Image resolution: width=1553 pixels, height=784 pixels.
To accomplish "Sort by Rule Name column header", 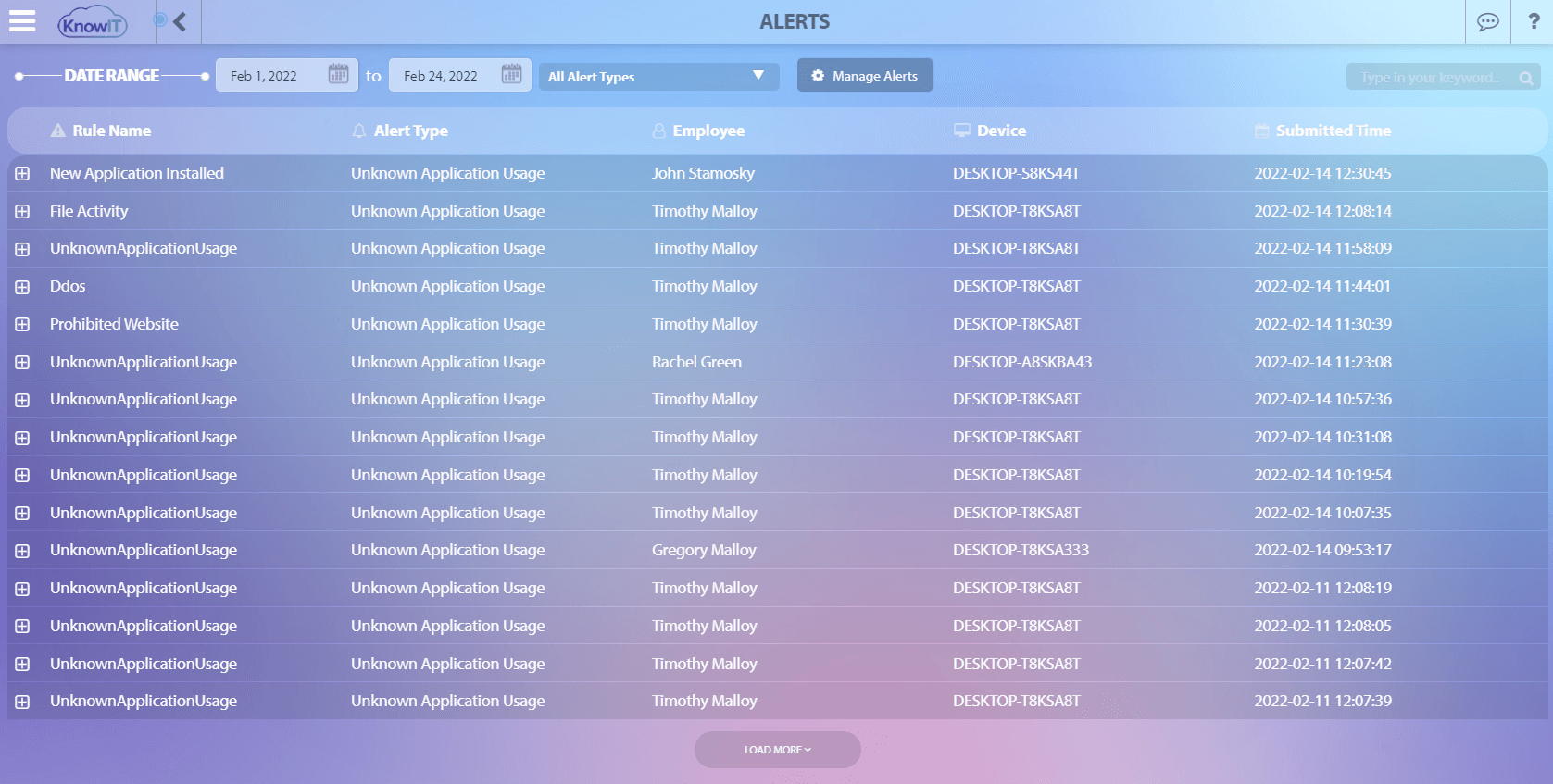I will pyautogui.click(x=101, y=131).
